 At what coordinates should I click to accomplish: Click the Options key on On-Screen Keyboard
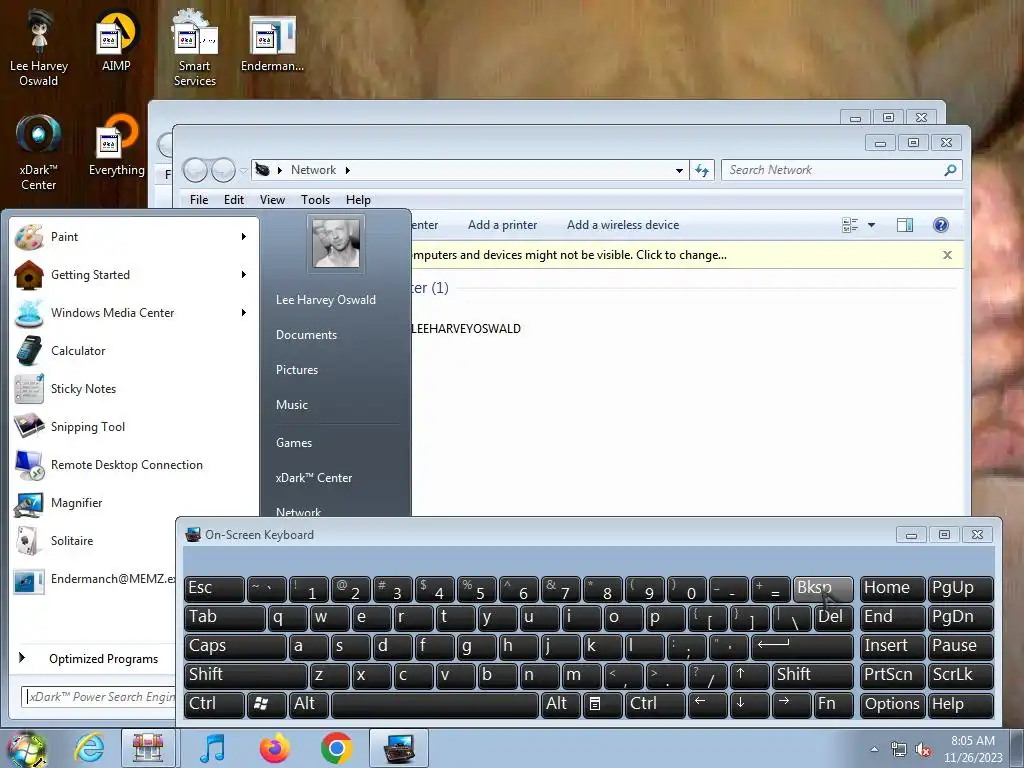892,704
